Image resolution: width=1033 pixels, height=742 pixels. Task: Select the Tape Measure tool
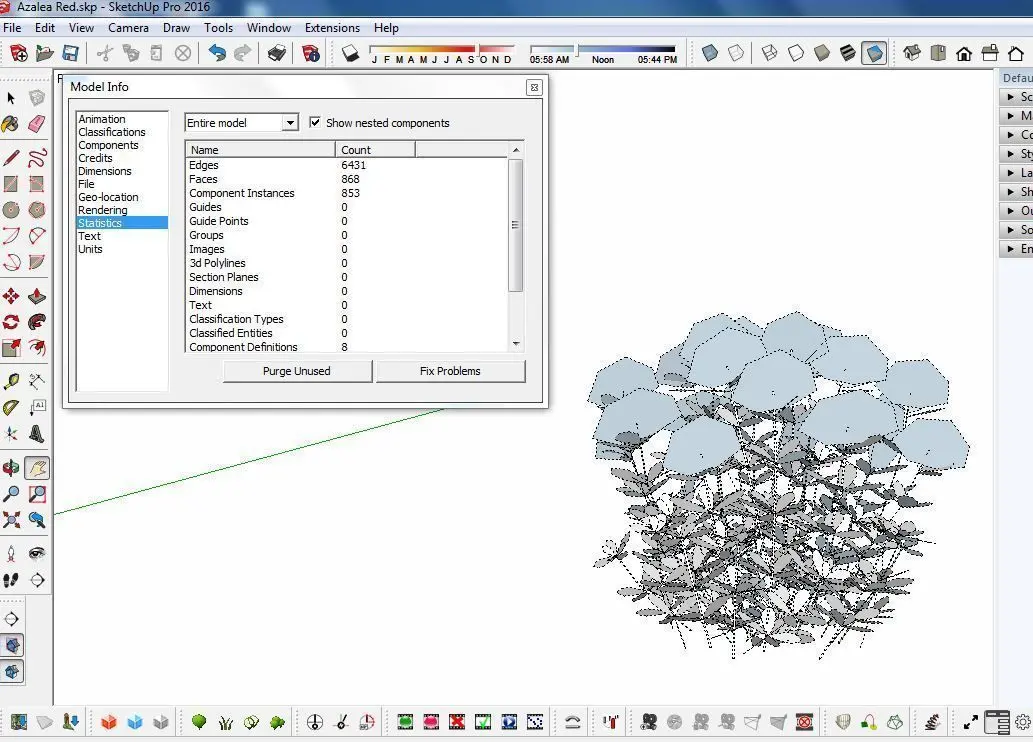tap(11, 382)
